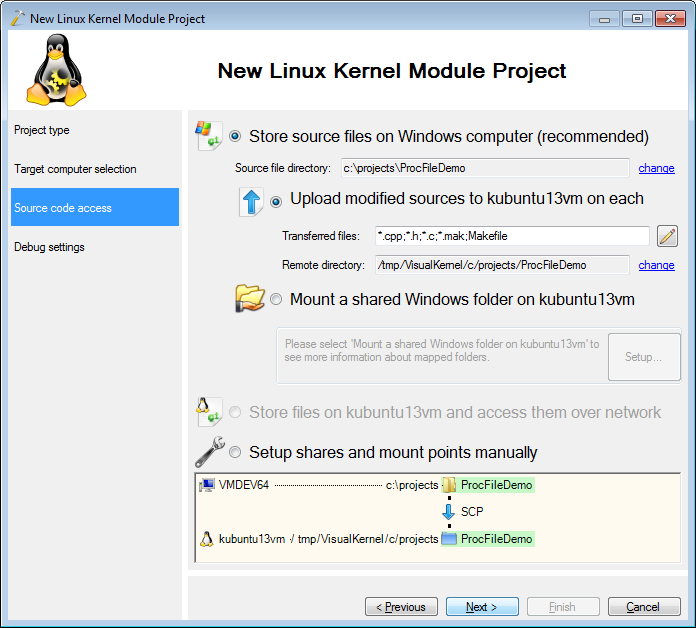Select Store files on kubuntu13vm radio
696x628 pixels.
[x=235, y=412]
